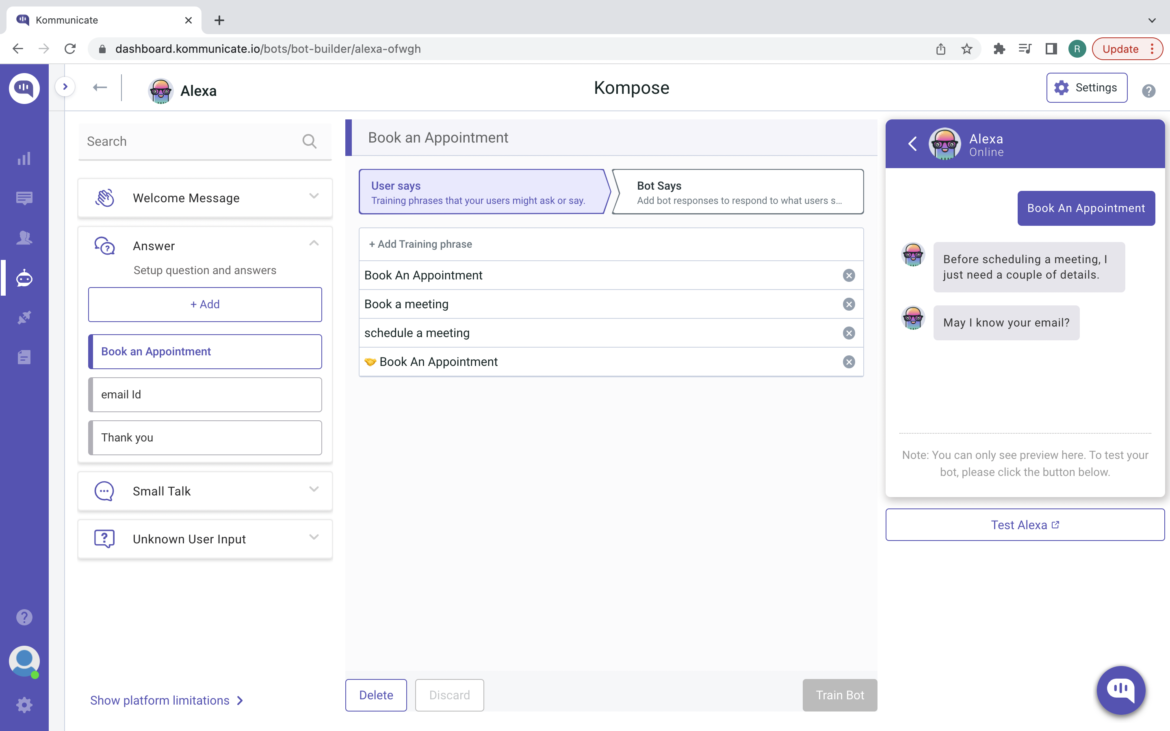Open the bot integration sidebar icon
Viewport: 1170px width, 731px height.
[x=24, y=277]
